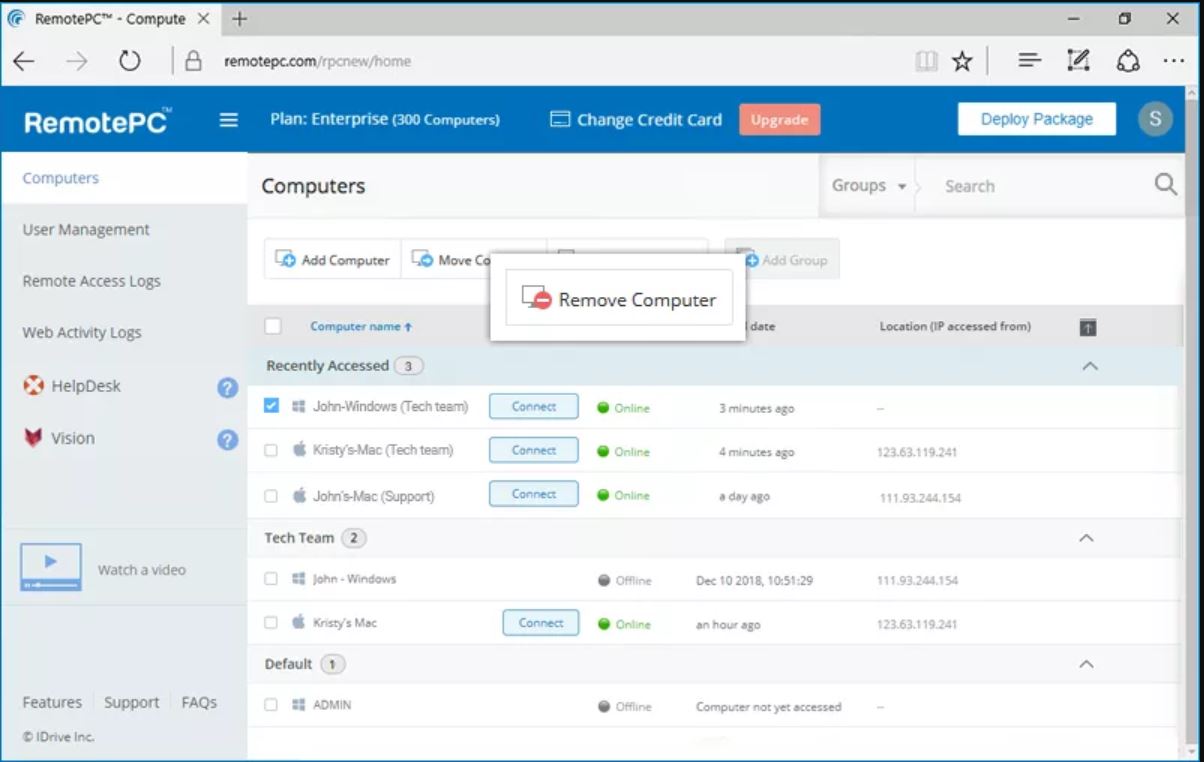Connect to Kristy's Mac in Tech Team

pos(541,622)
